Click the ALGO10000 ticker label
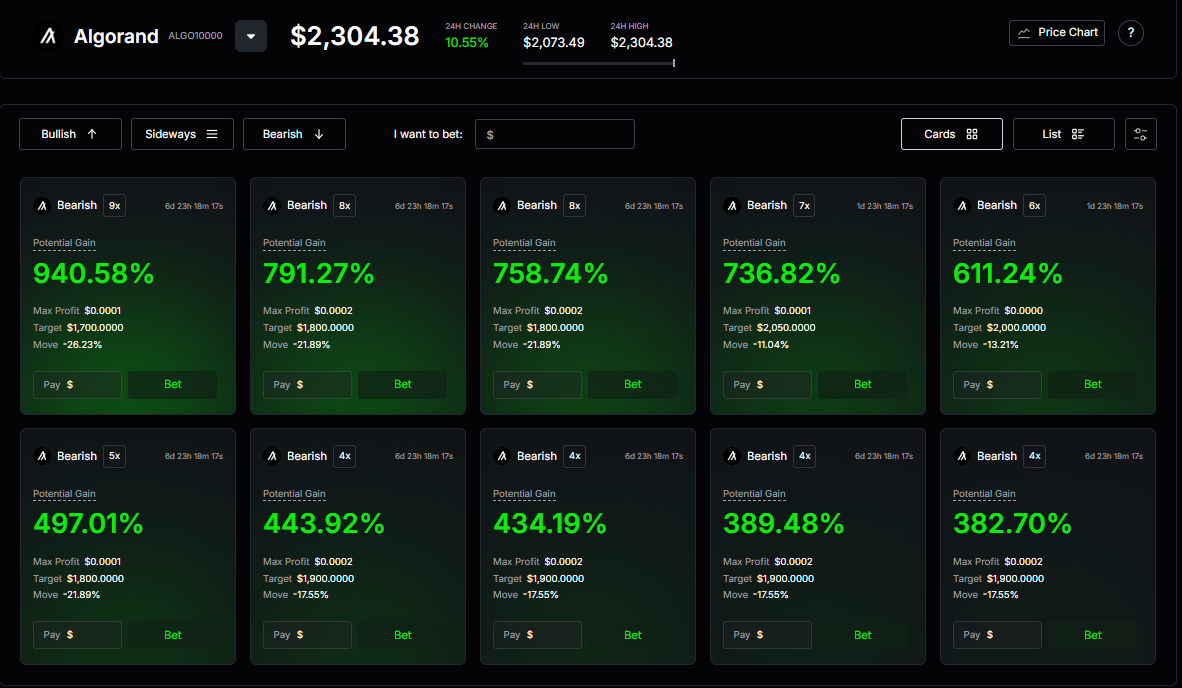This screenshot has height=688, width=1182. point(195,36)
